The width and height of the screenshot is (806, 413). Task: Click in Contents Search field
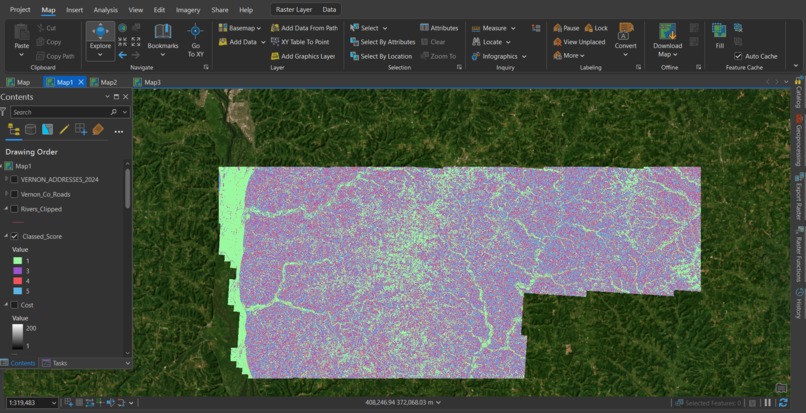point(62,112)
